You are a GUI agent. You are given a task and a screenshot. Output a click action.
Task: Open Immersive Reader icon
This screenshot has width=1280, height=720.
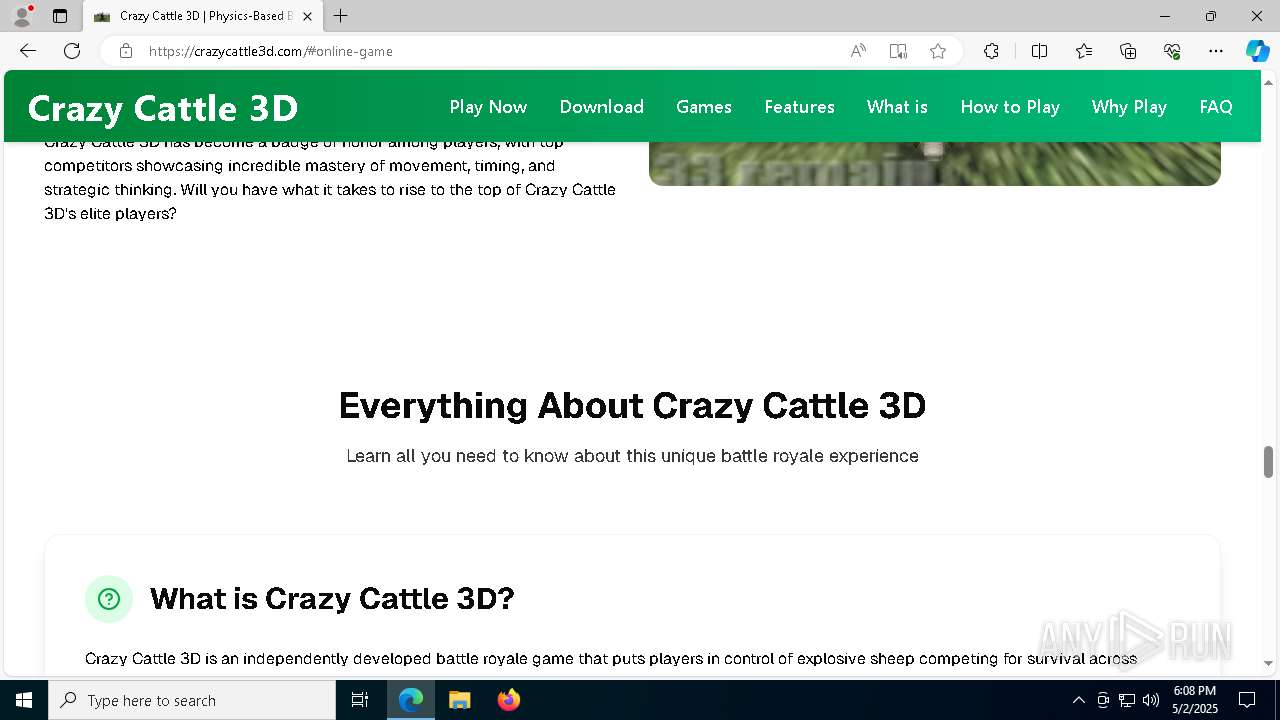click(x=898, y=51)
